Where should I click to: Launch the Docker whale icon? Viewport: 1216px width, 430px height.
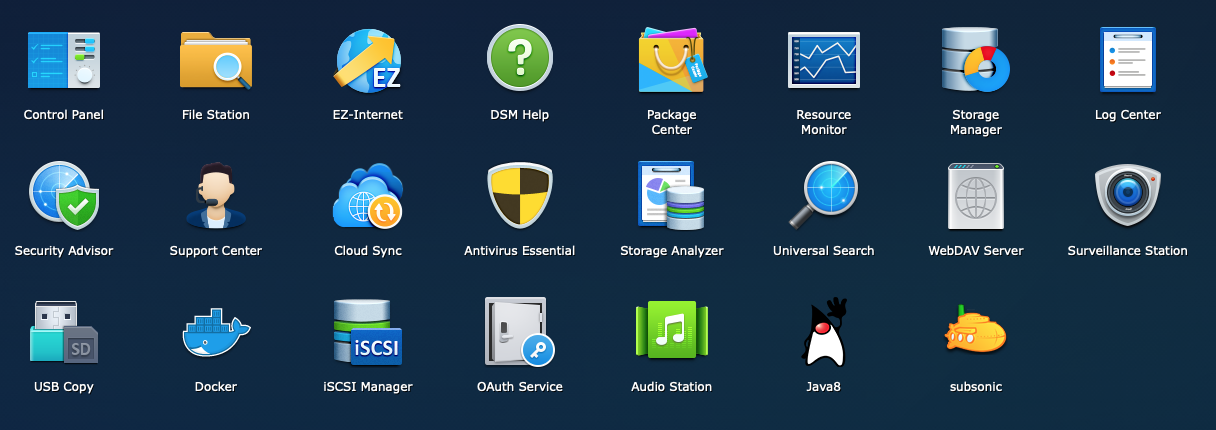click(x=216, y=332)
